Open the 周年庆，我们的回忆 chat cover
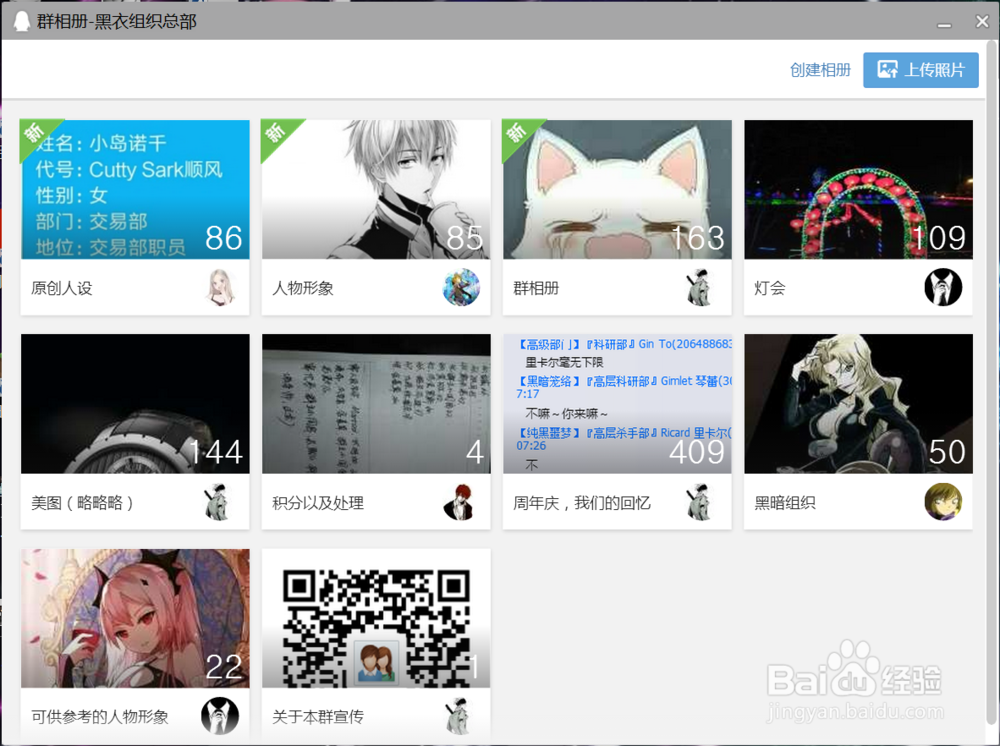The height and width of the screenshot is (746, 1000). (617, 404)
